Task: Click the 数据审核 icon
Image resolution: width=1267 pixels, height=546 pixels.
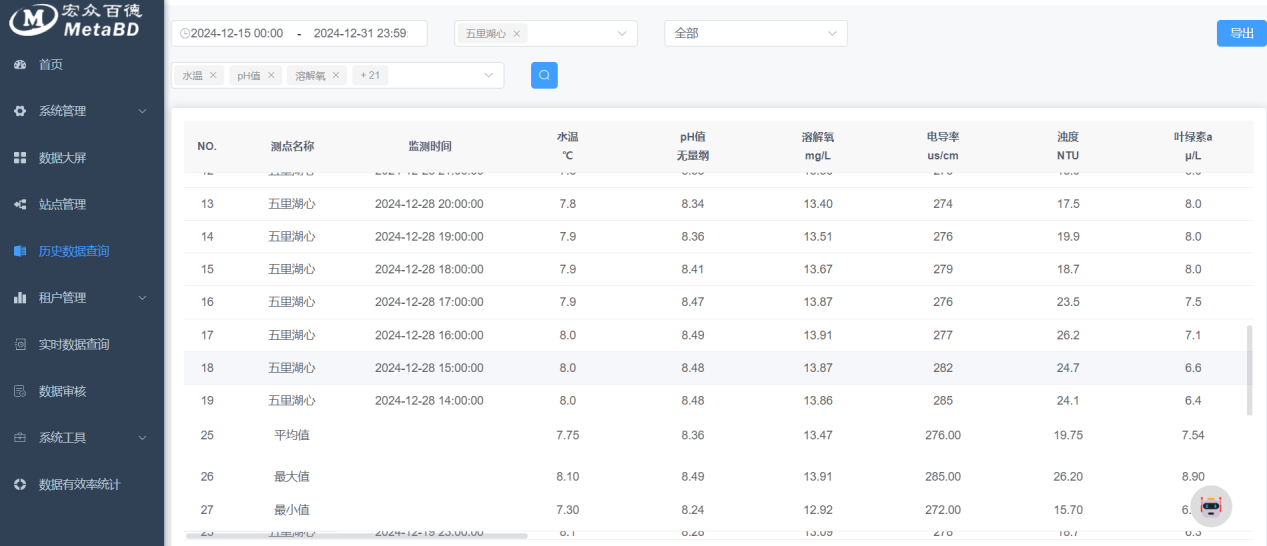Action: pos(20,391)
